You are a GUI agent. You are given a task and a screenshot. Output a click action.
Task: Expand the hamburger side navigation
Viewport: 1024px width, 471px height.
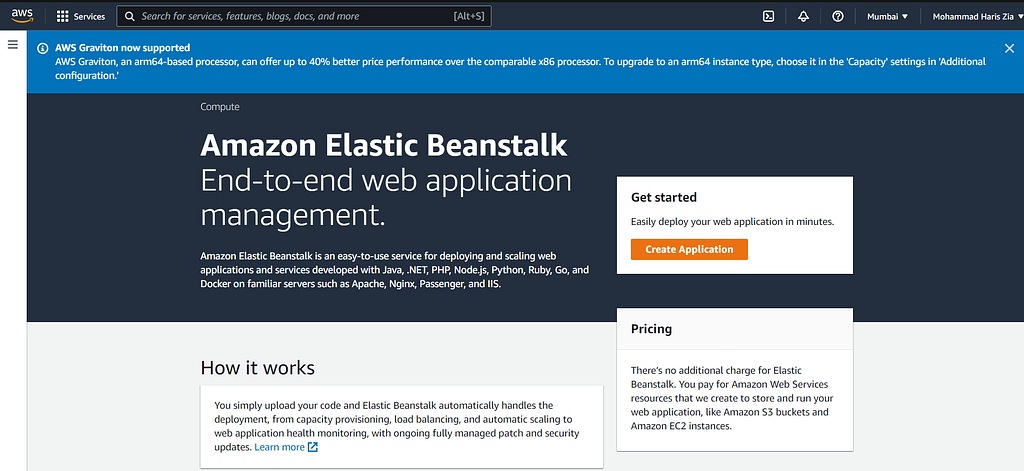pyautogui.click(x=12, y=44)
